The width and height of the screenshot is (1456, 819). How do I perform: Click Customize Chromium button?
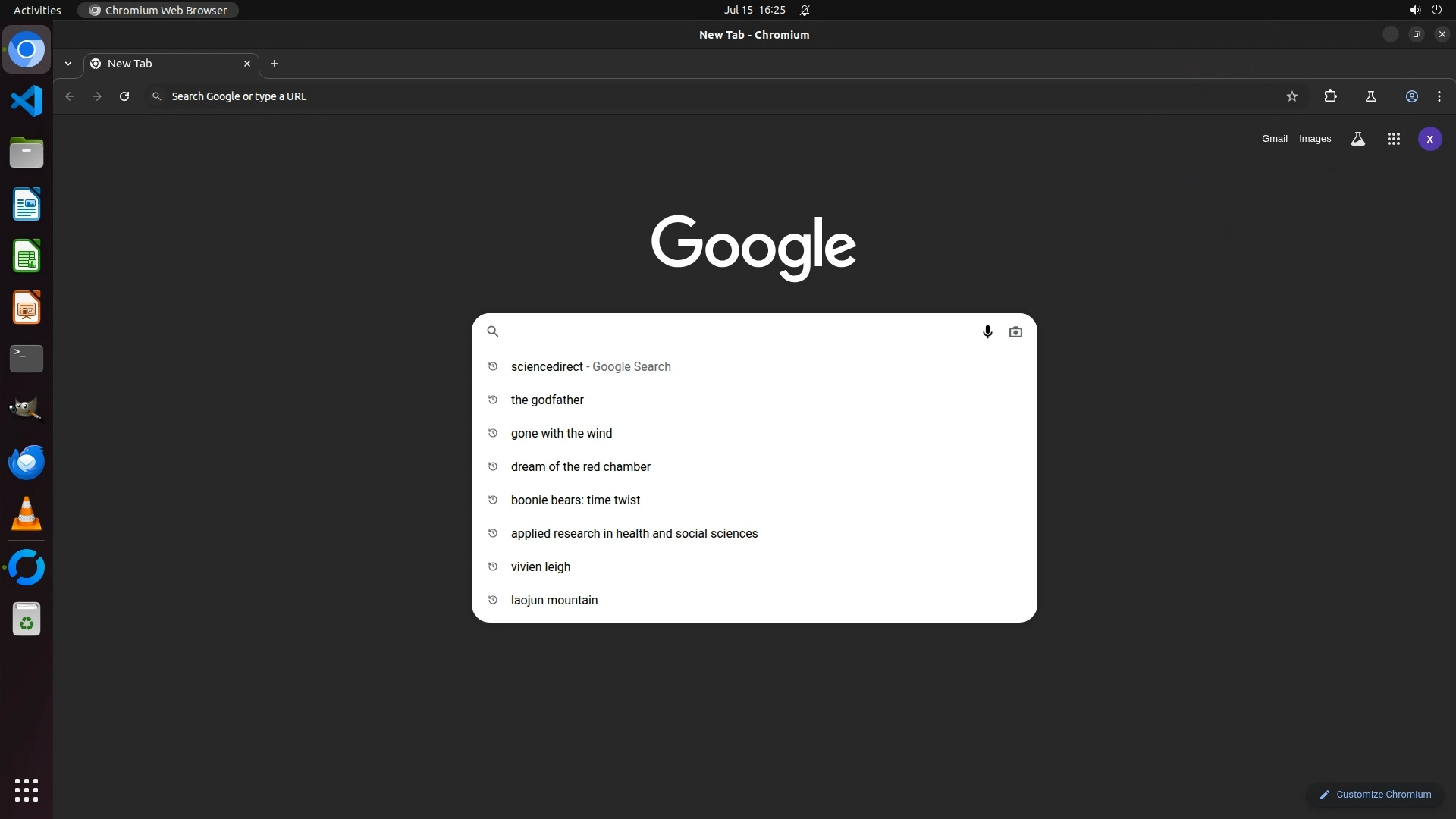tap(1375, 795)
